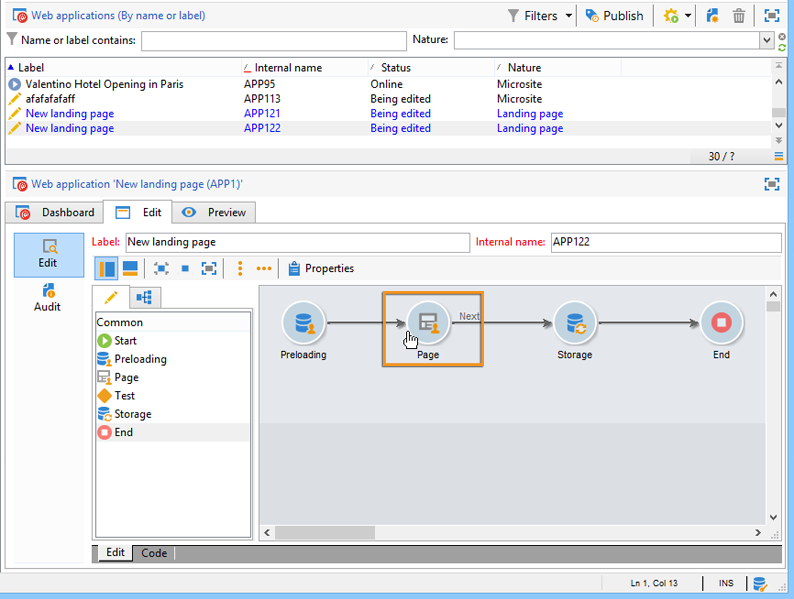
Task: Open the Filters dropdown
Action: click(x=569, y=16)
